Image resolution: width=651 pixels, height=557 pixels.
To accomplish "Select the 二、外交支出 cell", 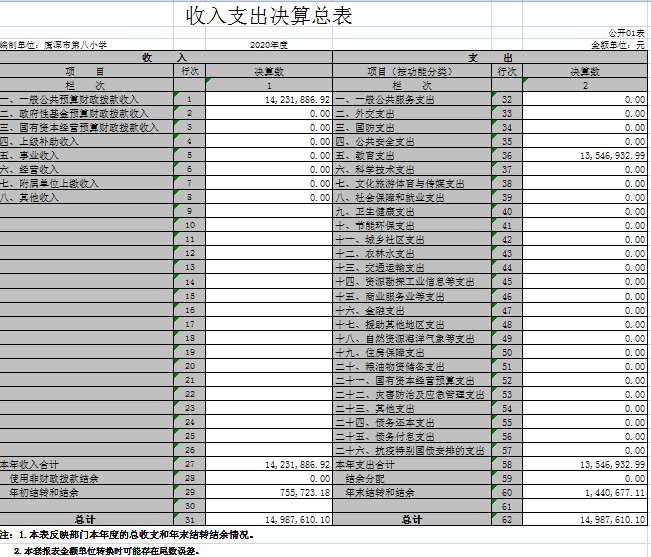I will pyautogui.click(x=412, y=113).
